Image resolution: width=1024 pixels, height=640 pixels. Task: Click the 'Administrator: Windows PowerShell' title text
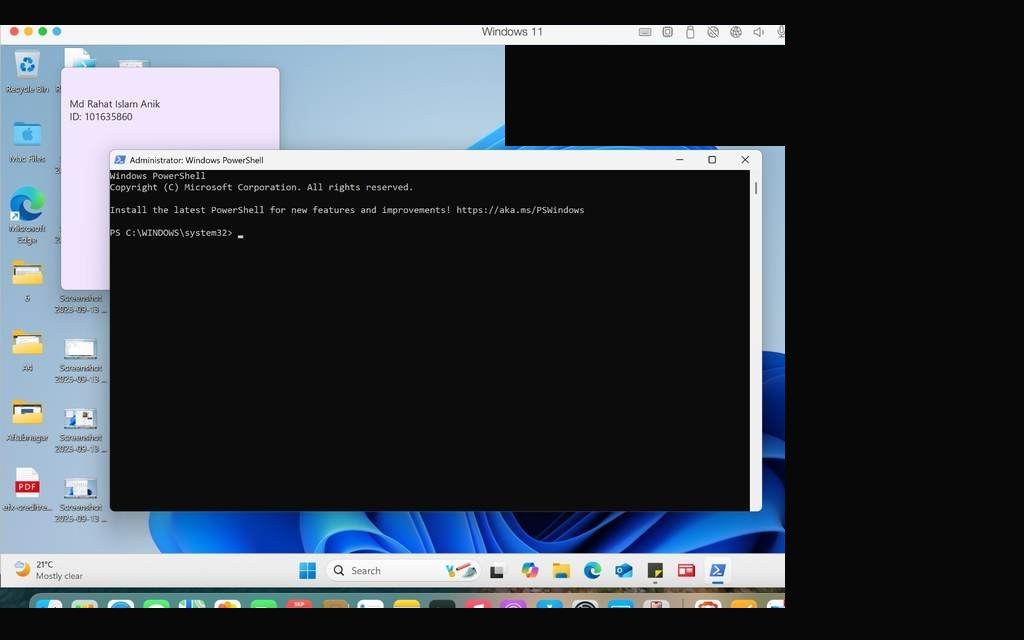point(196,160)
